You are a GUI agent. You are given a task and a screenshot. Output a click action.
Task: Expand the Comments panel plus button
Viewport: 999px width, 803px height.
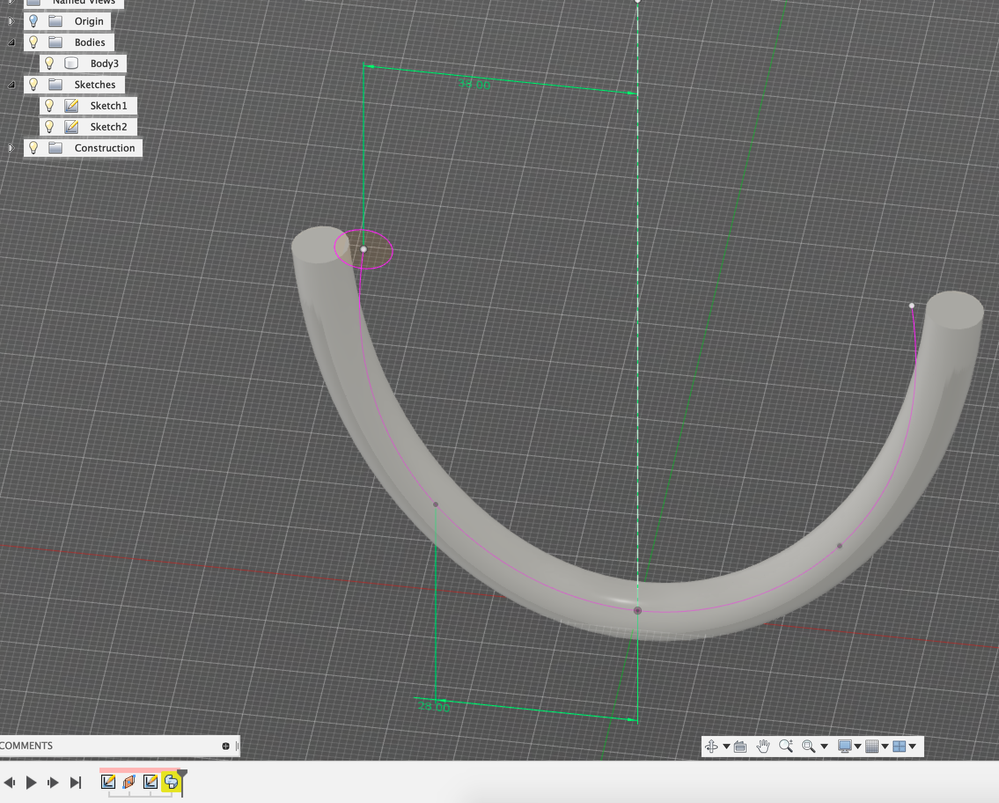point(226,746)
